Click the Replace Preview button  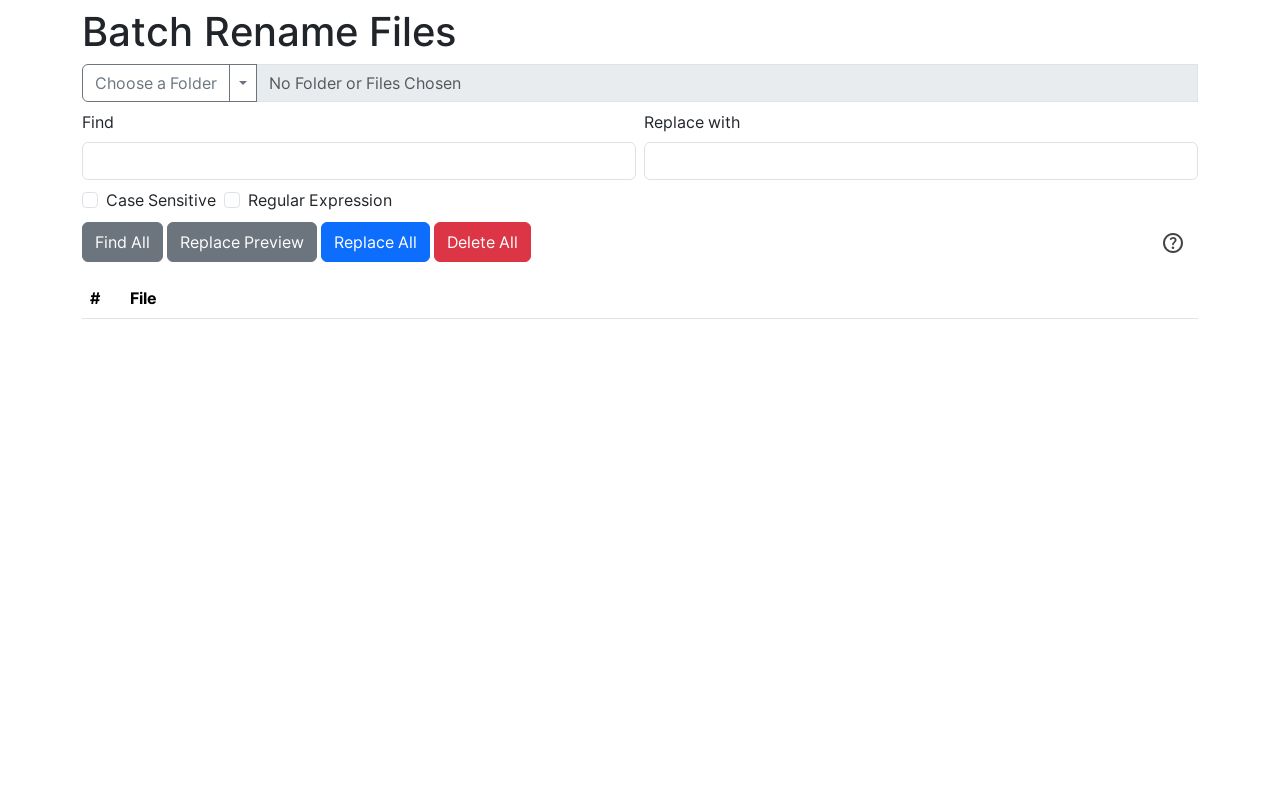click(x=242, y=242)
